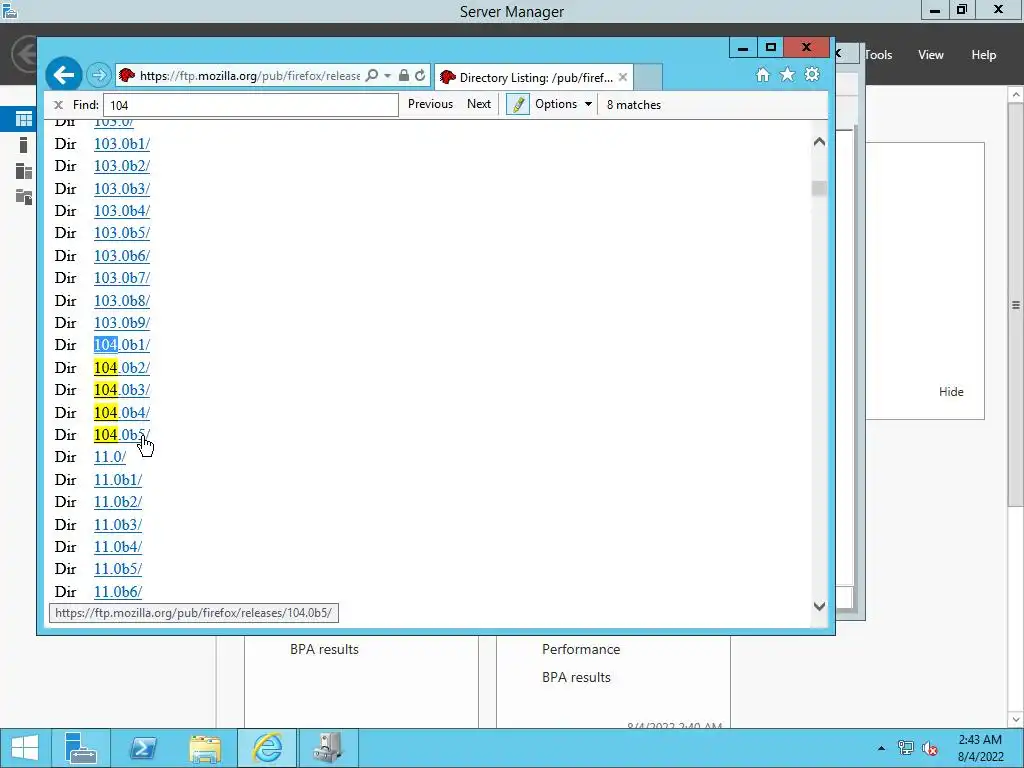Click Server Manager scroll up arrow
This screenshot has height=768, width=1024.
click(x=1016, y=95)
